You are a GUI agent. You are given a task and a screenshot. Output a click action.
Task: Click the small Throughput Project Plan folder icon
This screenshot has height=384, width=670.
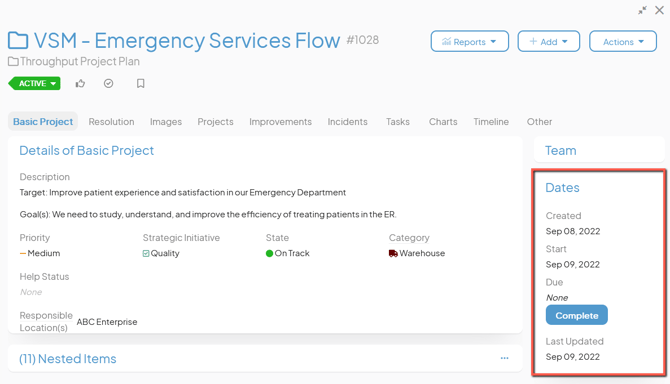pos(13,62)
